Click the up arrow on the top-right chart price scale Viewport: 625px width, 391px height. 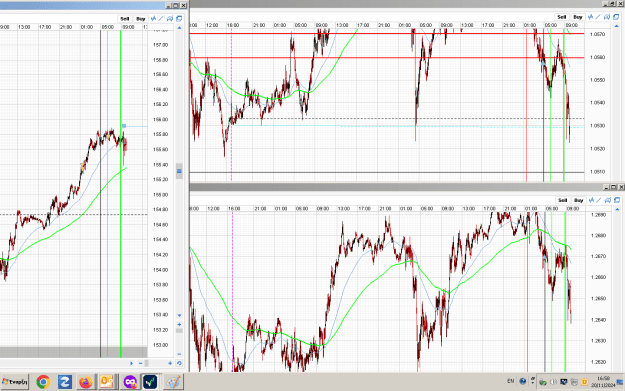pyautogui.click(x=616, y=26)
